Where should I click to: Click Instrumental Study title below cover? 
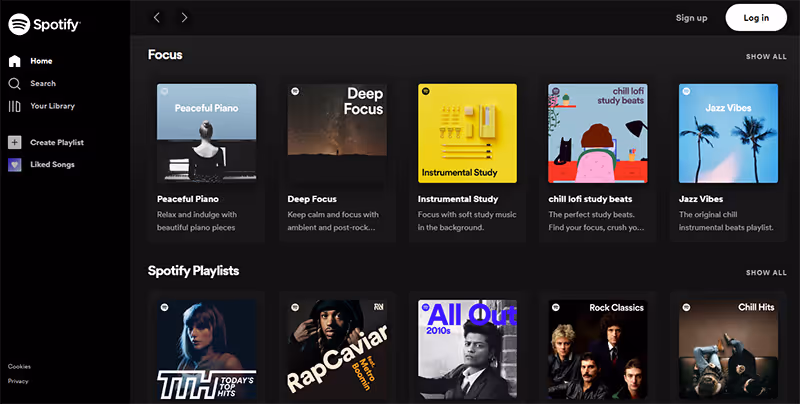click(x=458, y=199)
